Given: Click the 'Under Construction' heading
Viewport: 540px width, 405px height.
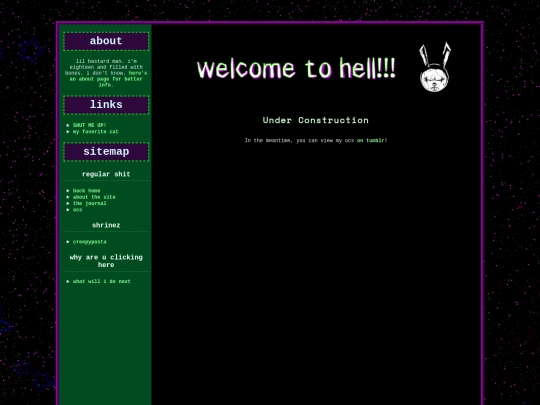Looking at the screenshot, I should coord(315,120).
